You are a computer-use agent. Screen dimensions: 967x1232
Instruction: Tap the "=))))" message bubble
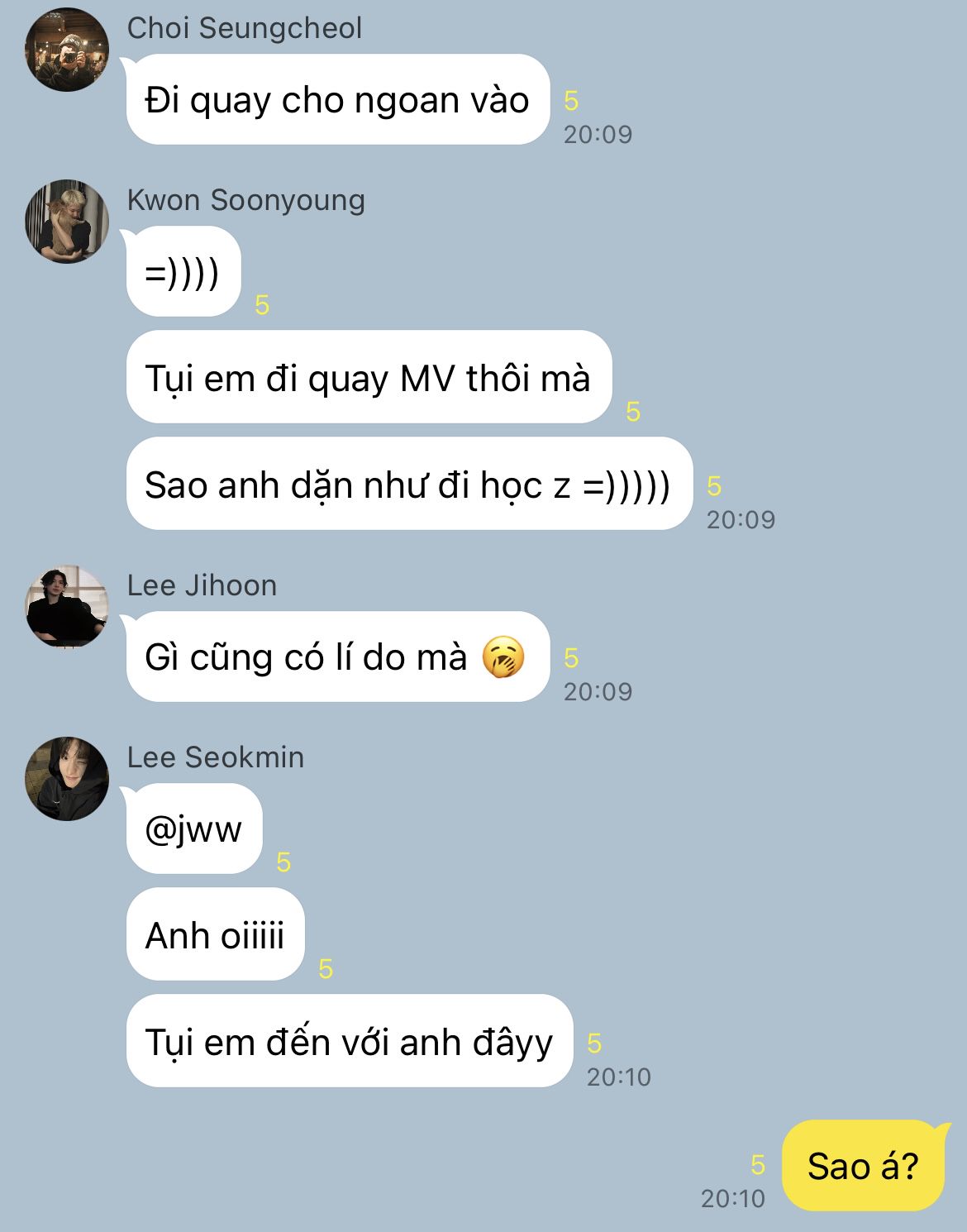pyautogui.click(x=183, y=271)
